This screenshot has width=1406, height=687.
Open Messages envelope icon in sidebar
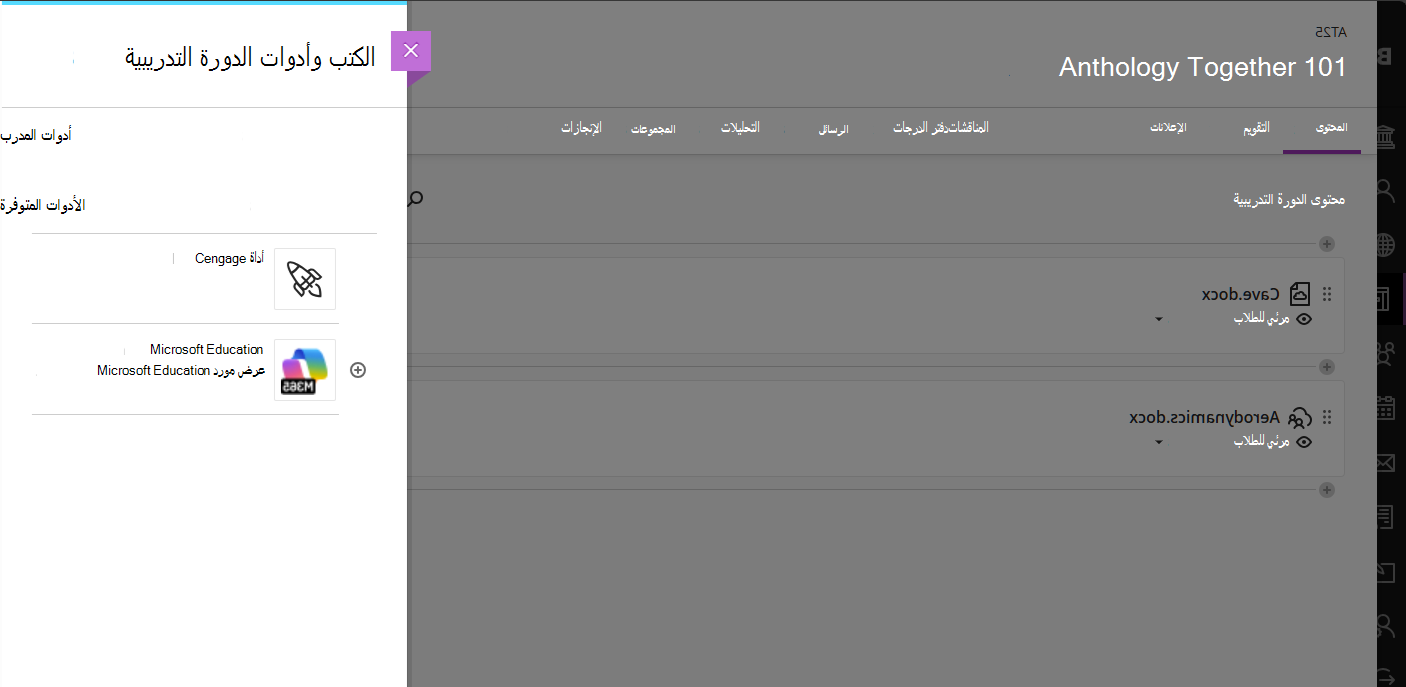click(1386, 462)
